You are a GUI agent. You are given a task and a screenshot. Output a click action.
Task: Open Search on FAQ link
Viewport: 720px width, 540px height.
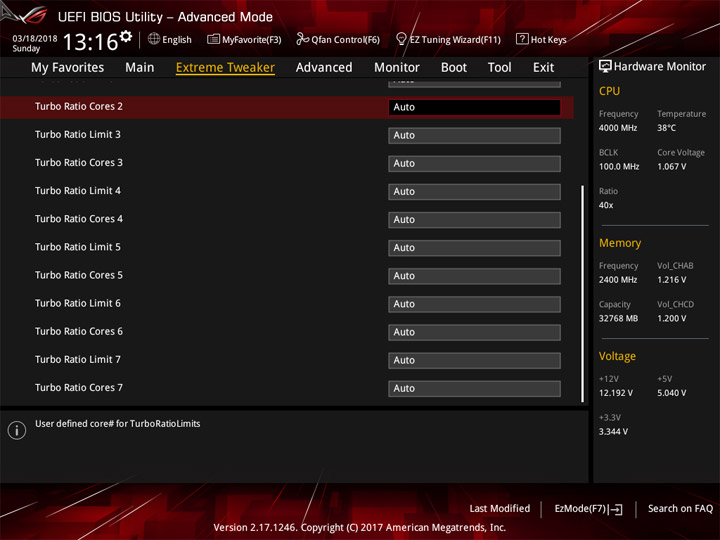click(681, 509)
